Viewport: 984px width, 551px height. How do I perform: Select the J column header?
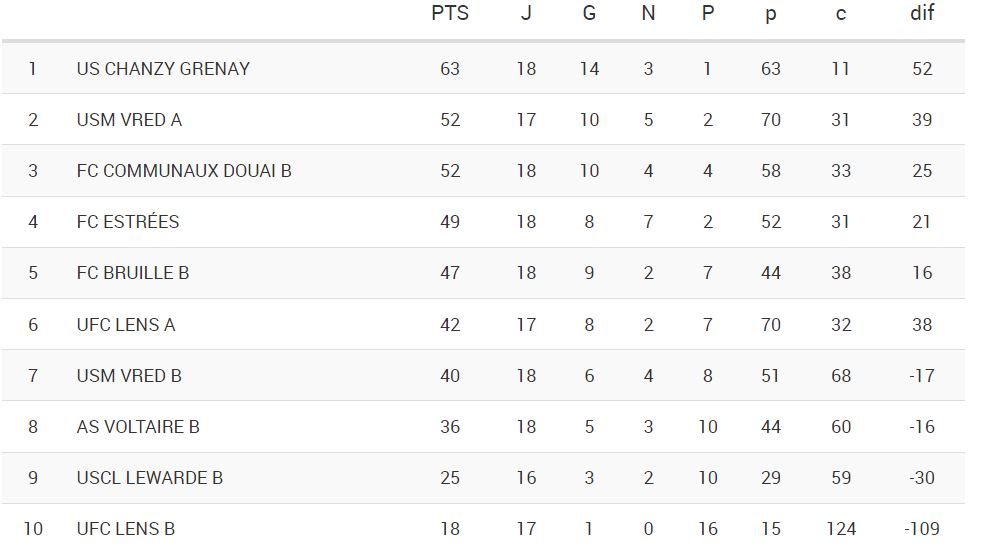(x=526, y=14)
